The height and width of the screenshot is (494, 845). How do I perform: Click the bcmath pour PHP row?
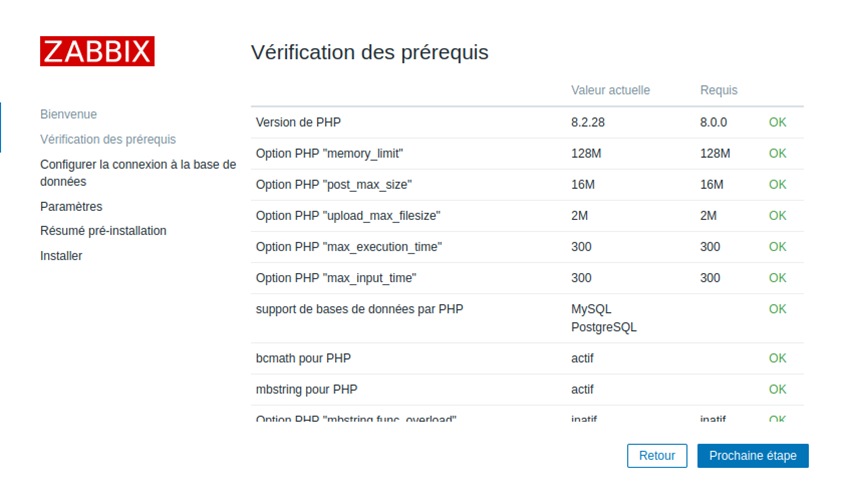click(304, 358)
